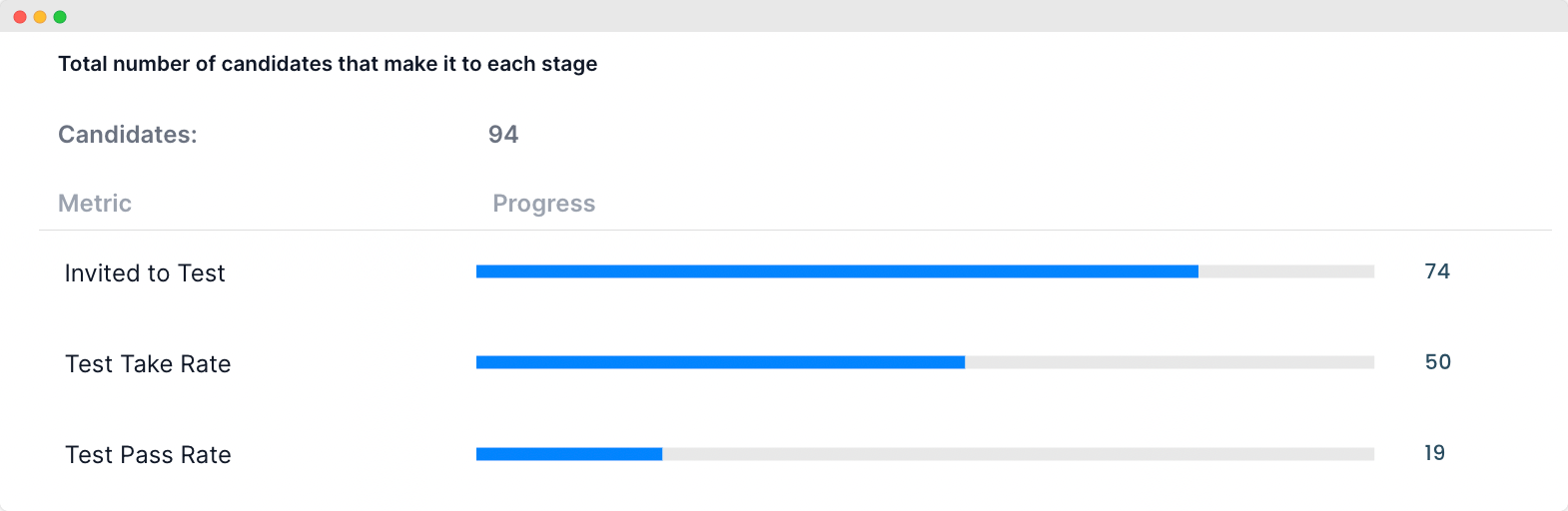Click the red close window button
The height and width of the screenshot is (511, 1568).
(x=20, y=17)
